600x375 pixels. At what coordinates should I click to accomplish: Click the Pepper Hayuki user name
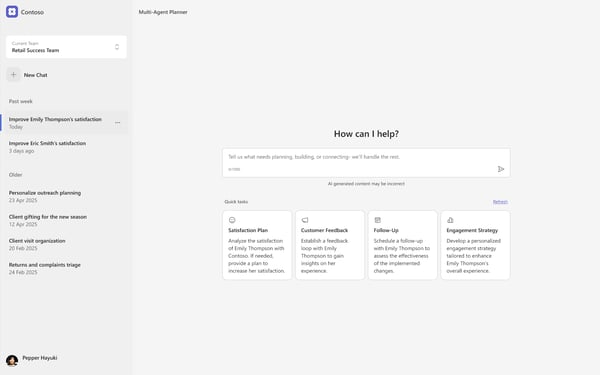[x=40, y=358]
